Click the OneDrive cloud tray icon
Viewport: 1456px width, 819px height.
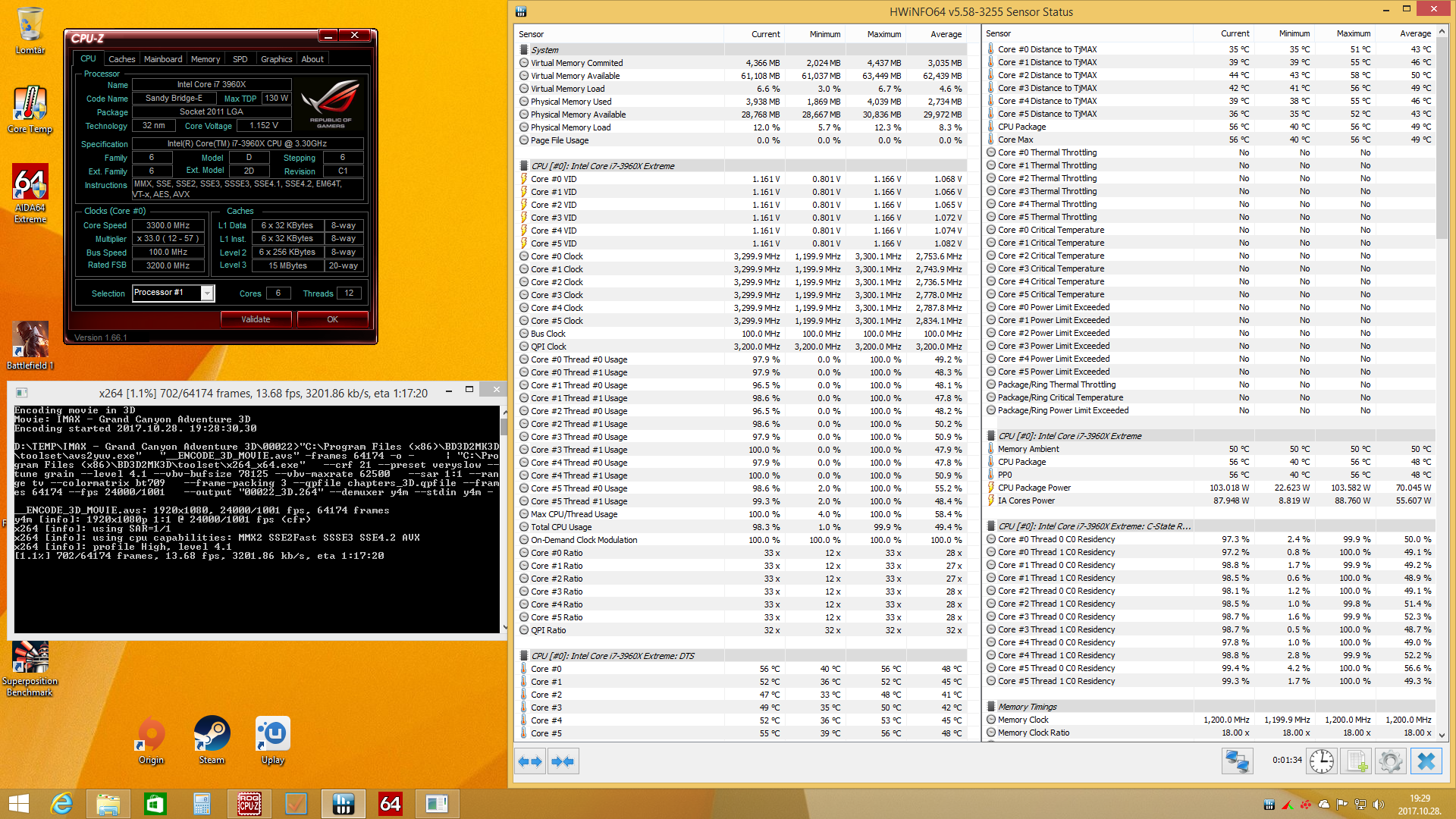(x=1324, y=805)
